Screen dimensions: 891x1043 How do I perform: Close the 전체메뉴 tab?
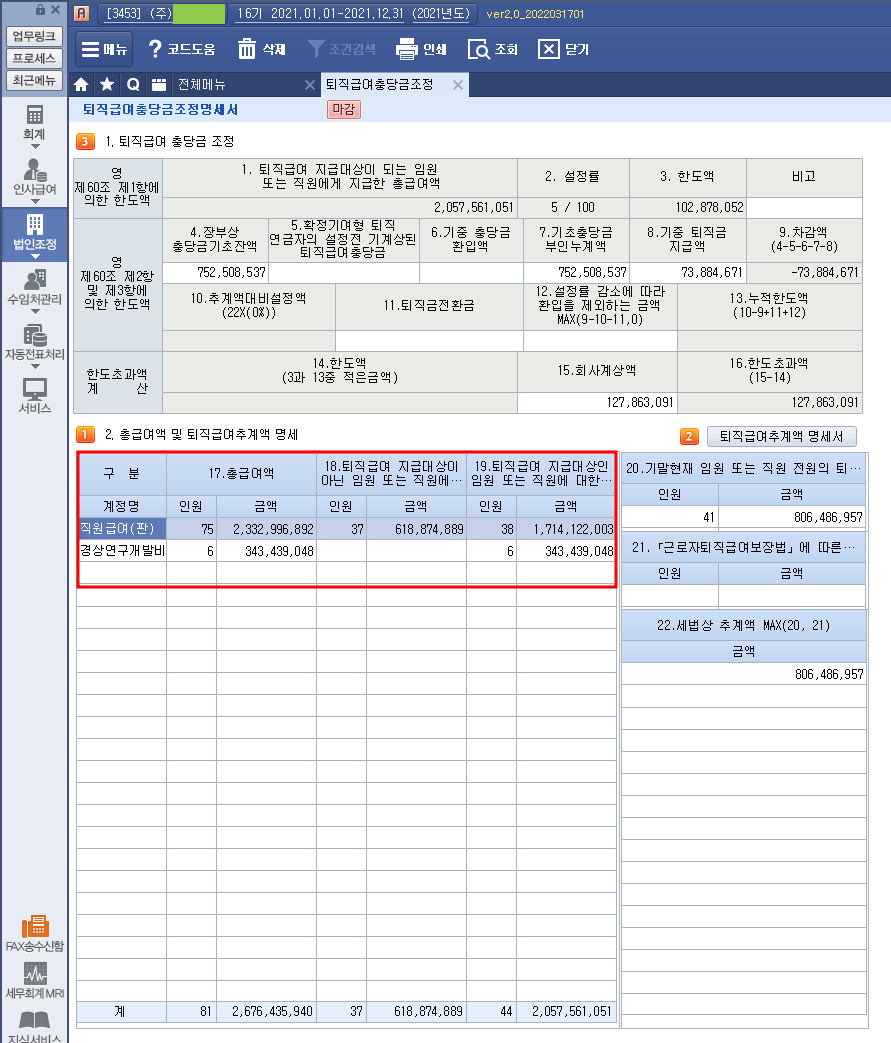[309, 84]
